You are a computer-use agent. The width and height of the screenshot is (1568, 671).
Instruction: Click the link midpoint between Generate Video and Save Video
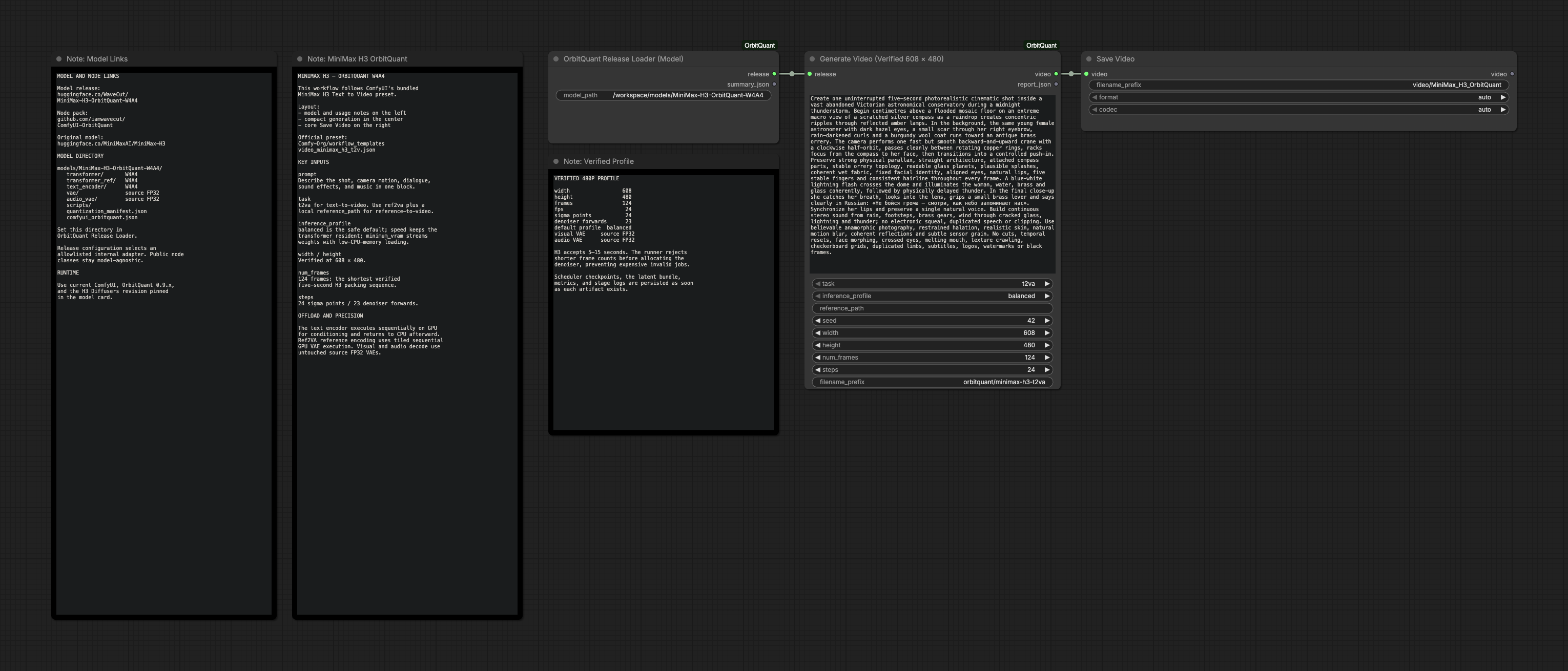[x=1071, y=74]
